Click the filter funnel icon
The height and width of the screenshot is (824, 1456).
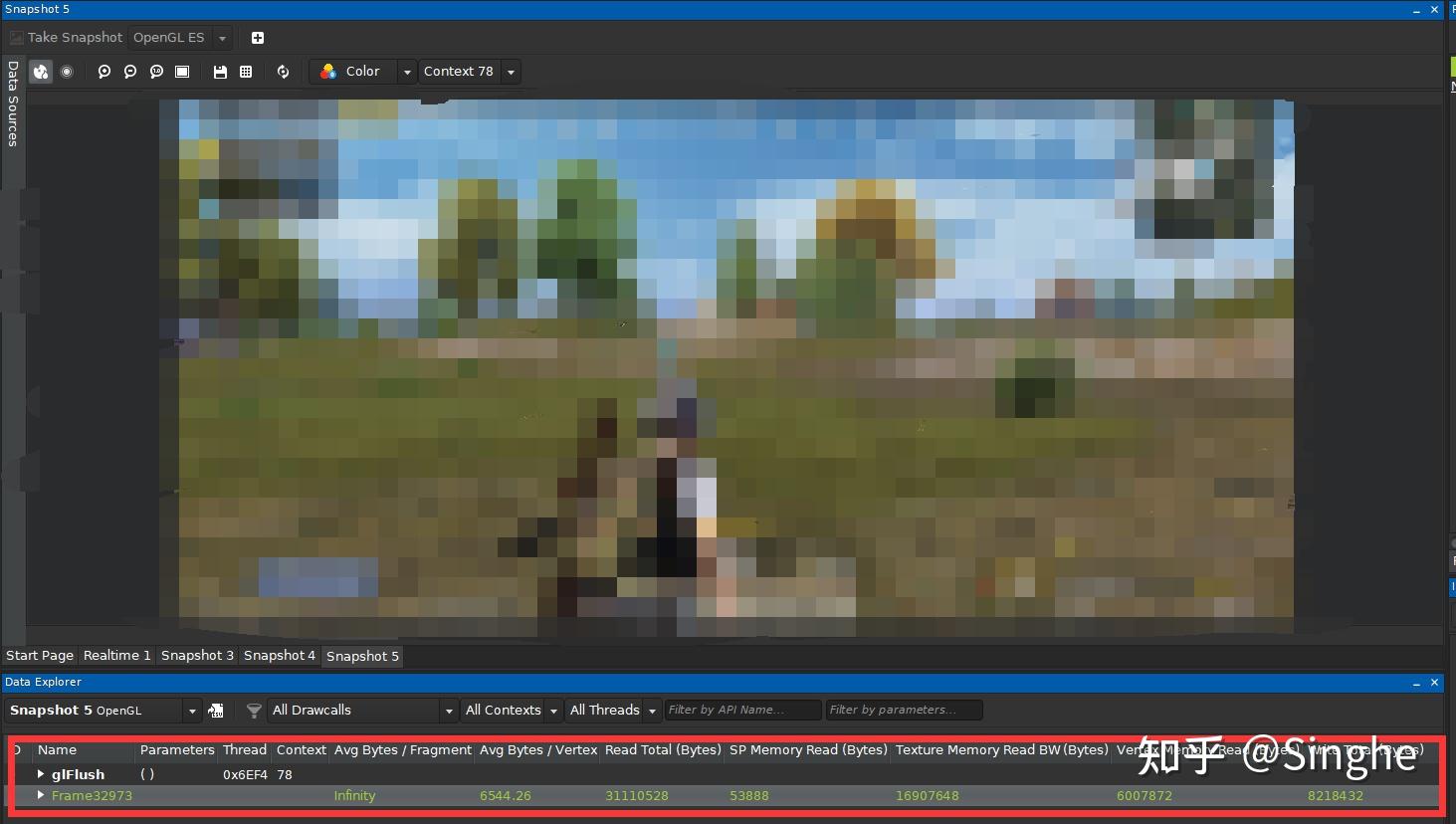(x=254, y=711)
